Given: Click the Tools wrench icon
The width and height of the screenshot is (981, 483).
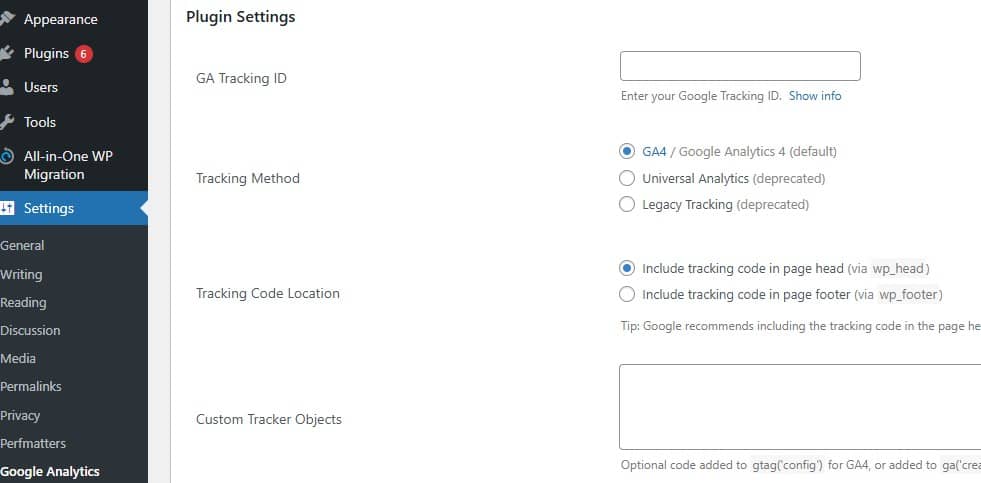Looking at the screenshot, I should (x=7, y=122).
